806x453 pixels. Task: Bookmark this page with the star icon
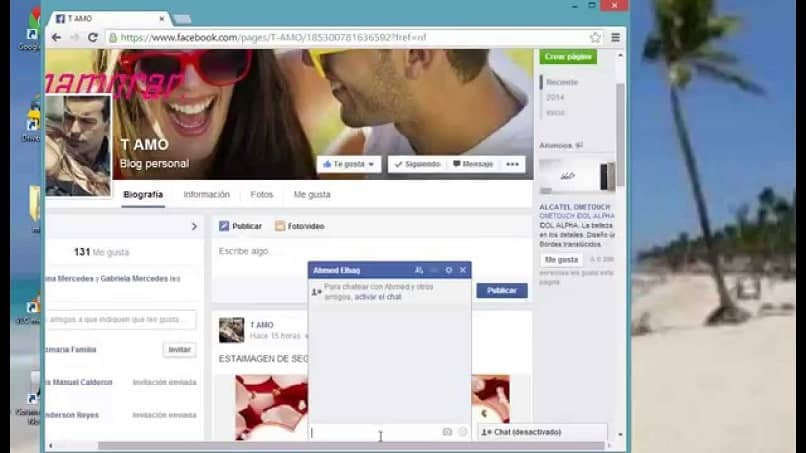tap(595, 38)
